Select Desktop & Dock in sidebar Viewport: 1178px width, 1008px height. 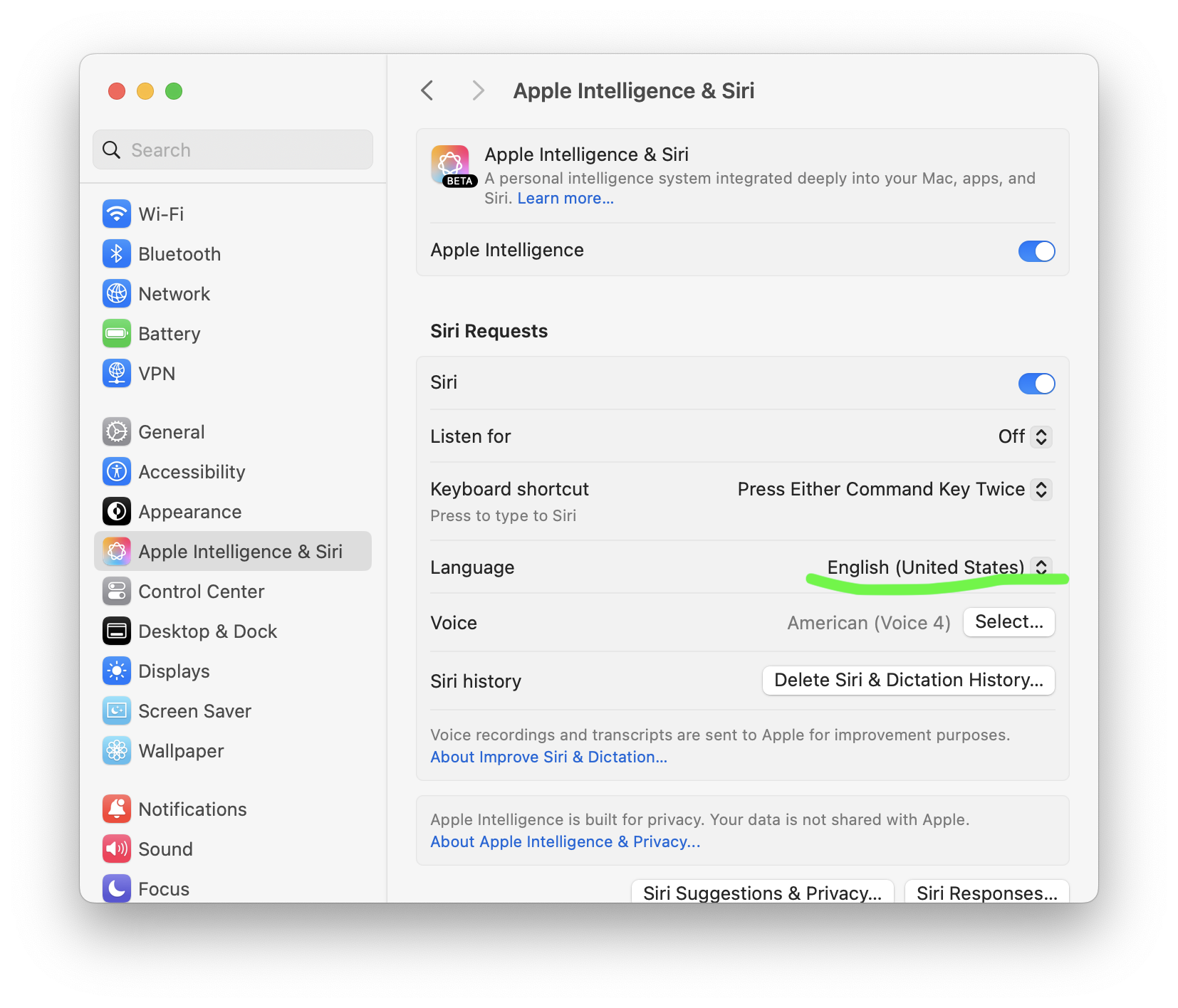(x=233, y=631)
